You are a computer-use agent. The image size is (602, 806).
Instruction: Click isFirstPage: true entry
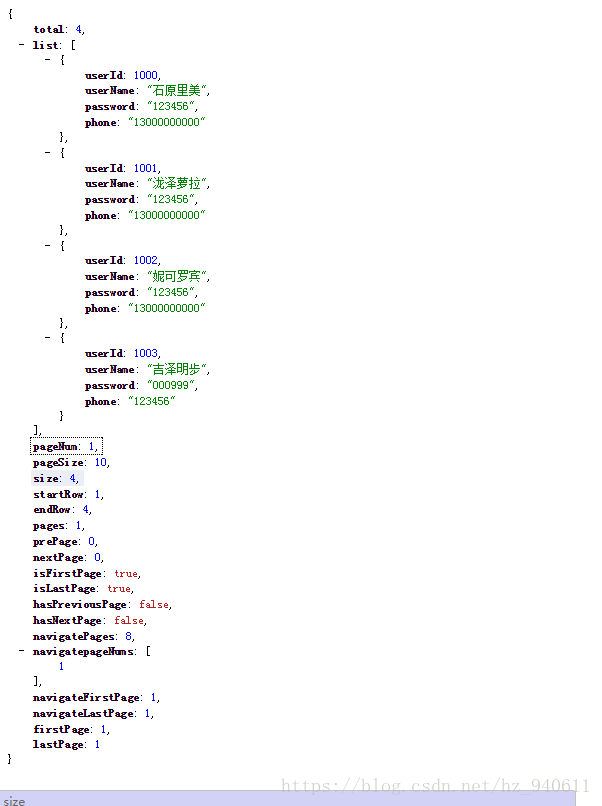click(86, 574)
